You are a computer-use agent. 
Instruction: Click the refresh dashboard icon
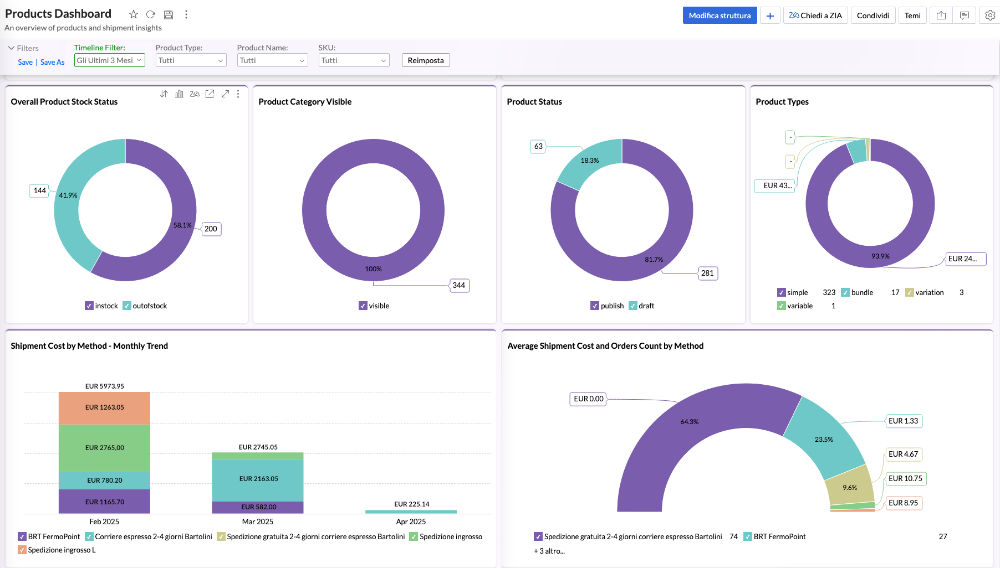pyautogui.click(x=151, y=14)
